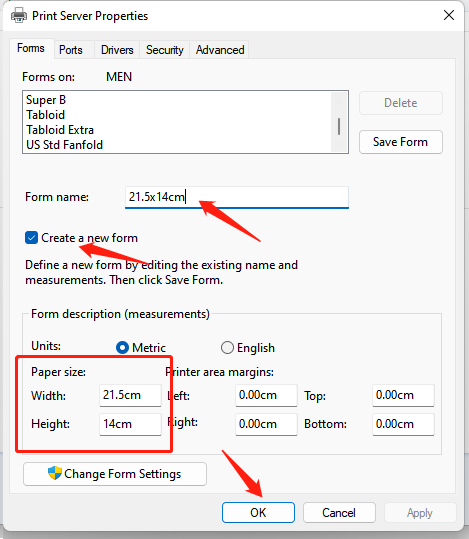Select US Std Fanfold form

coord(64,145)
